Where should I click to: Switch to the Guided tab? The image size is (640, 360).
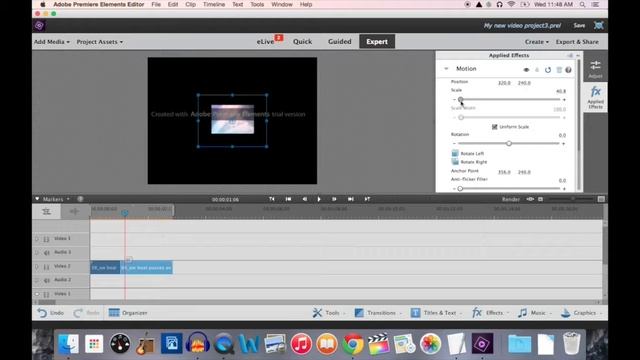[x=340, y=42]
